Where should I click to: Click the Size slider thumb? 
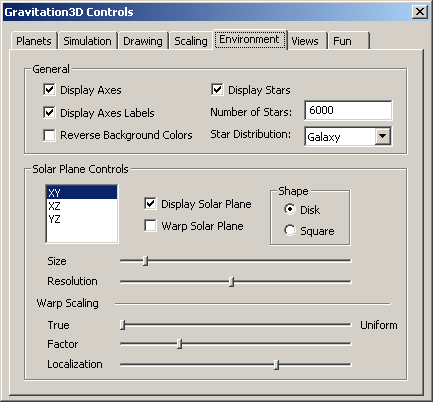pyautogui.click(x=145, y=261)
